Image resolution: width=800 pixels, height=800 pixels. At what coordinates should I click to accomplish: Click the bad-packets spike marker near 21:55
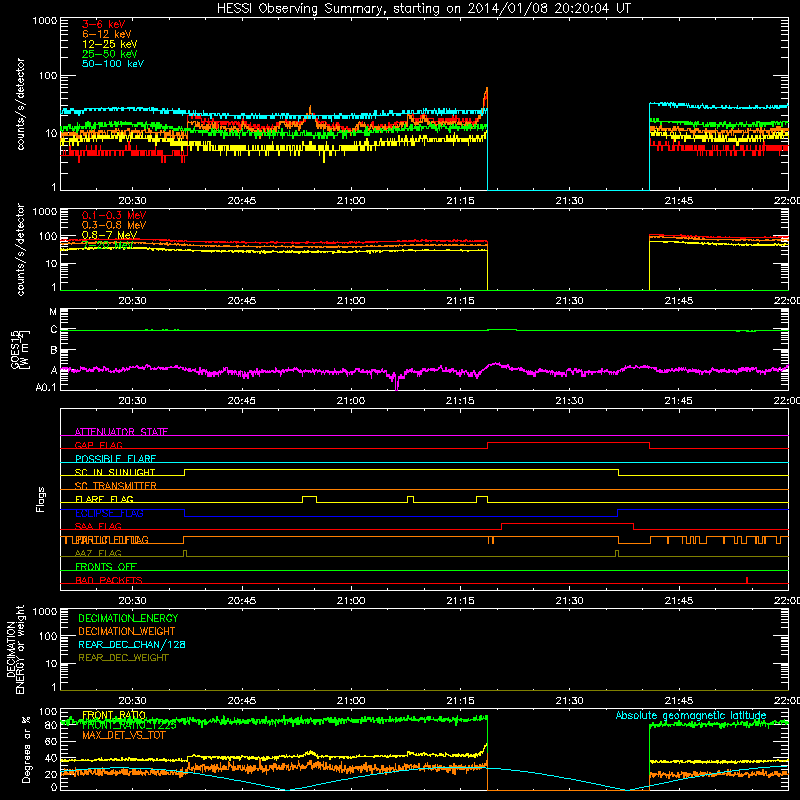pos(746,580)
